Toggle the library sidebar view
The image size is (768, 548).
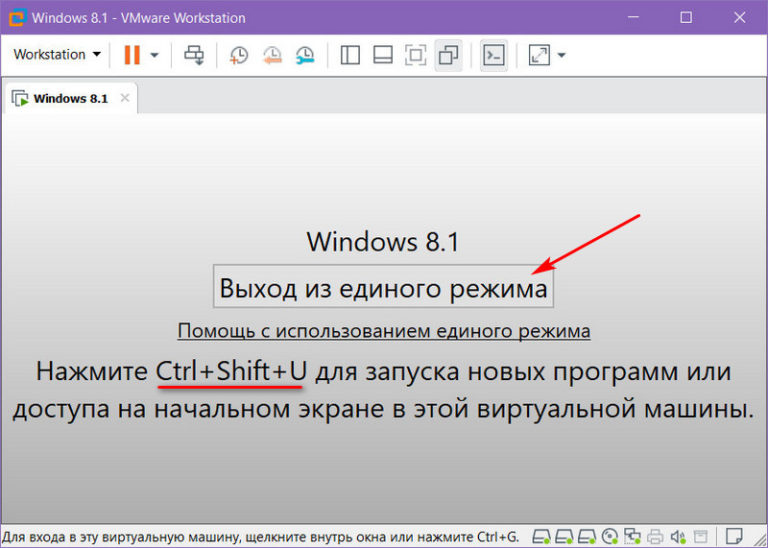click(x=350, y=55)
